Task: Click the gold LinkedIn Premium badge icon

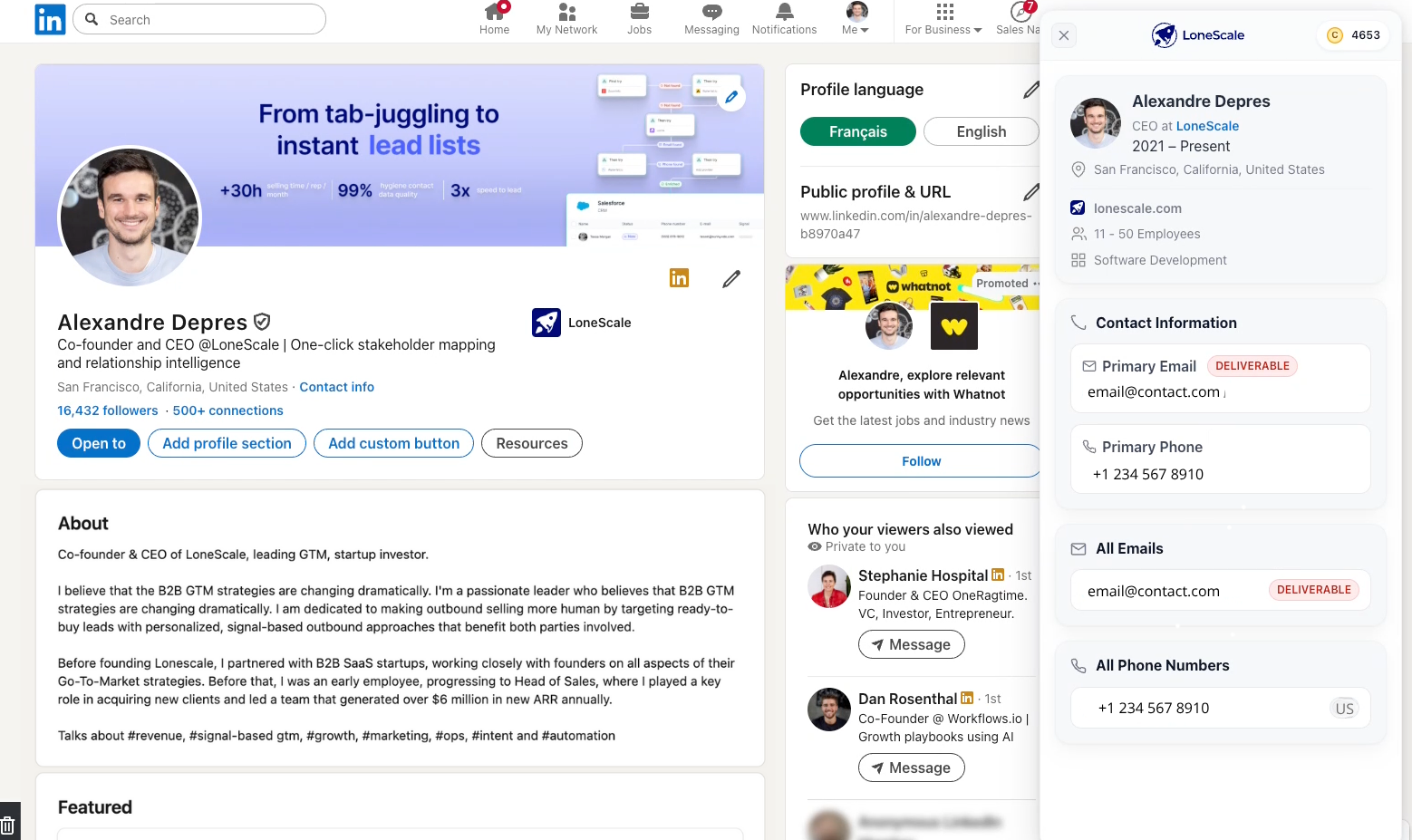Action: 679,278
